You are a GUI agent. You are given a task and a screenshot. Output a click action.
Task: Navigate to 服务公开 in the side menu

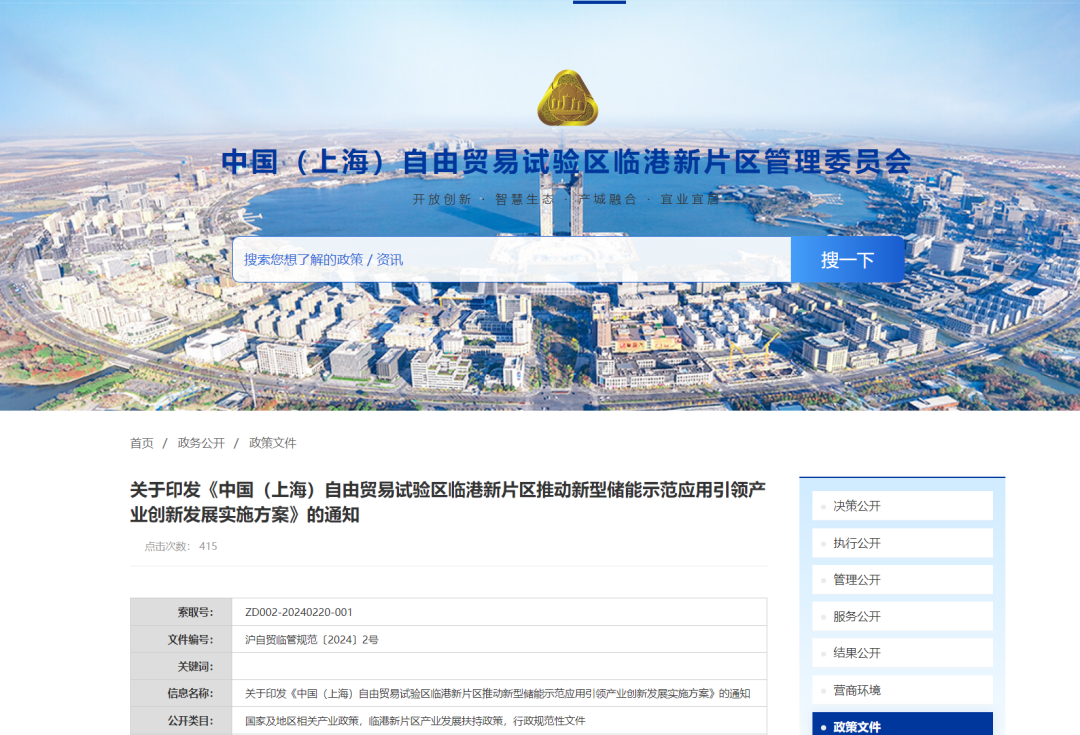click(856, 617)
